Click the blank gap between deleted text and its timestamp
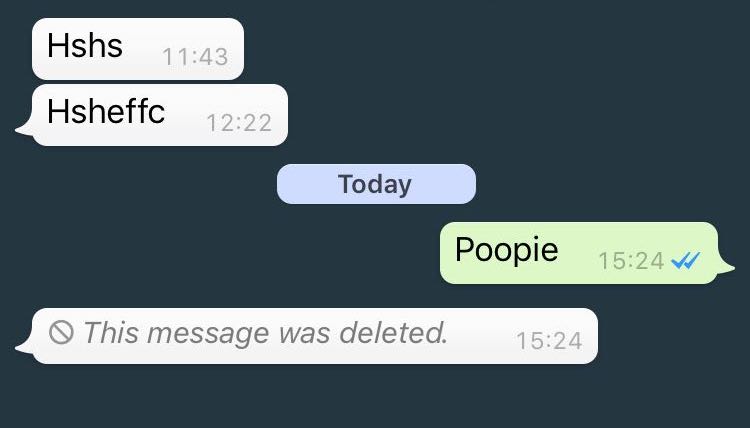The height and width of the screenshot is (428, 750). tap(482, 336)
